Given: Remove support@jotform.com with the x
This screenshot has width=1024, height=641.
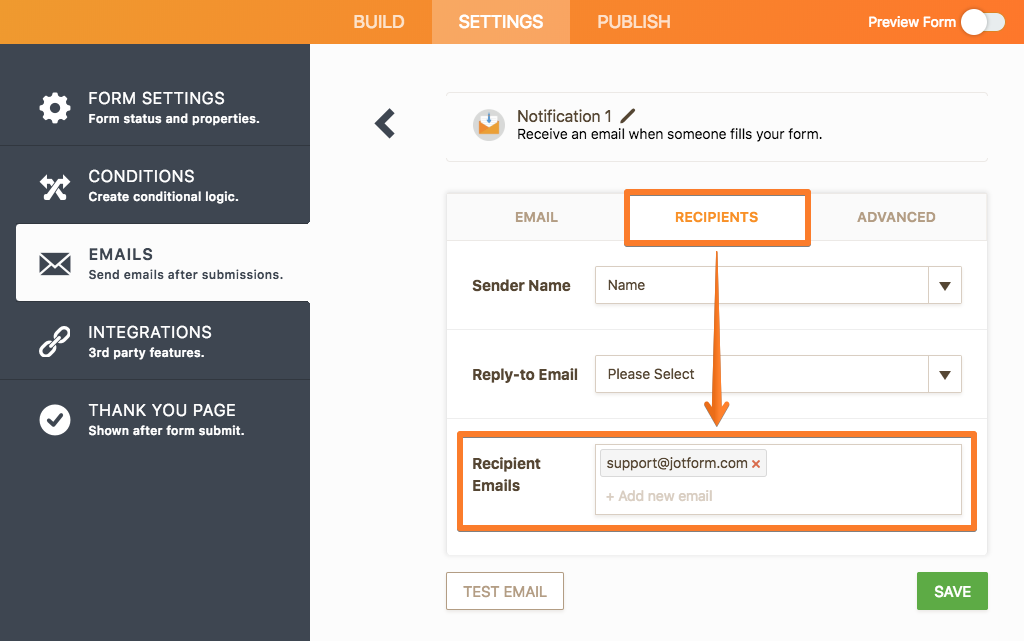Looking at the screenshot, I should pyautogui.click(x=756, y=464).
